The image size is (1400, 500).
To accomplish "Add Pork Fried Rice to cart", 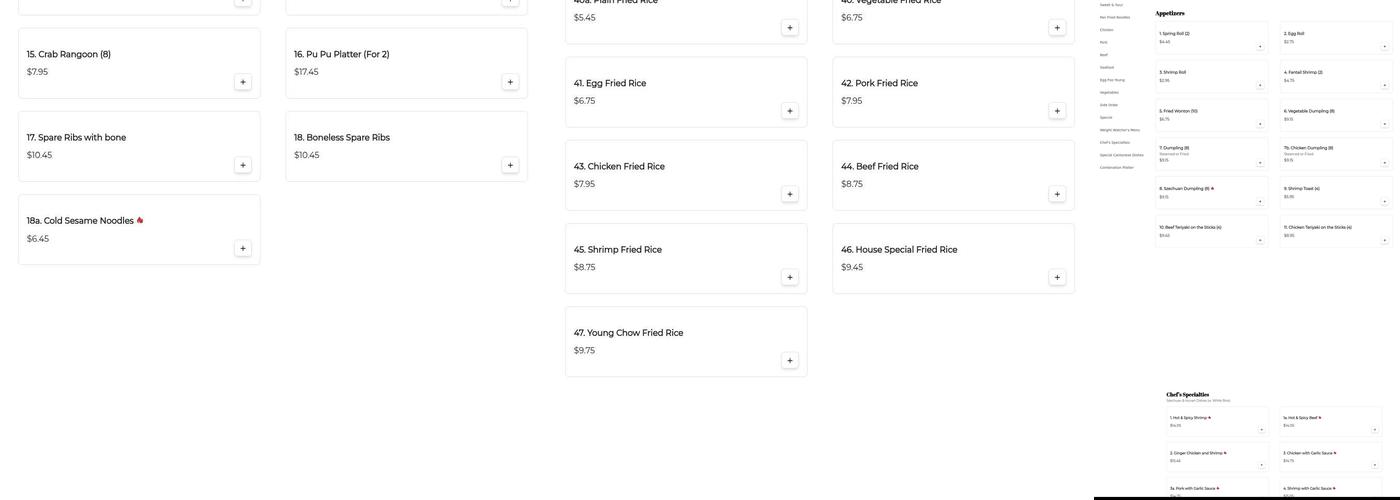I will 1057,111.
